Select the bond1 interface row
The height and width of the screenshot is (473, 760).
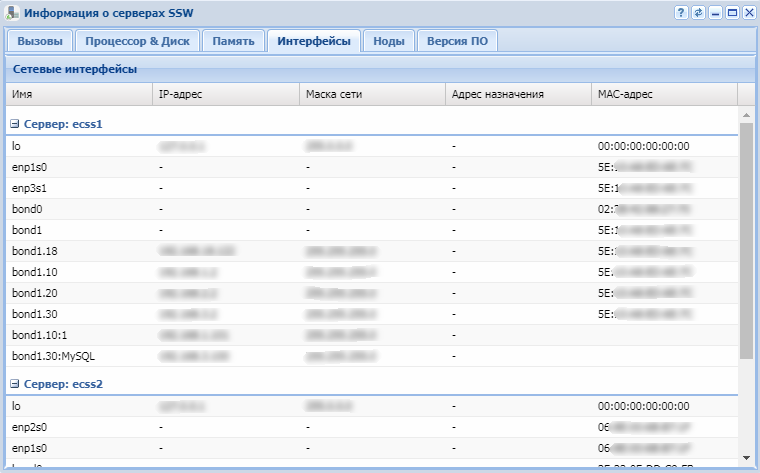[372, 230]
